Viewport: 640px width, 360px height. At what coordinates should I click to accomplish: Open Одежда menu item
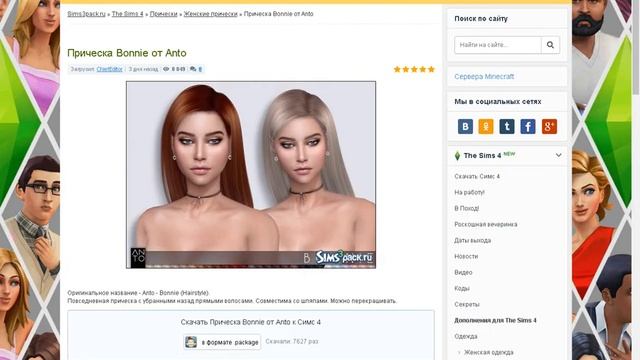(x=466, y=336)
